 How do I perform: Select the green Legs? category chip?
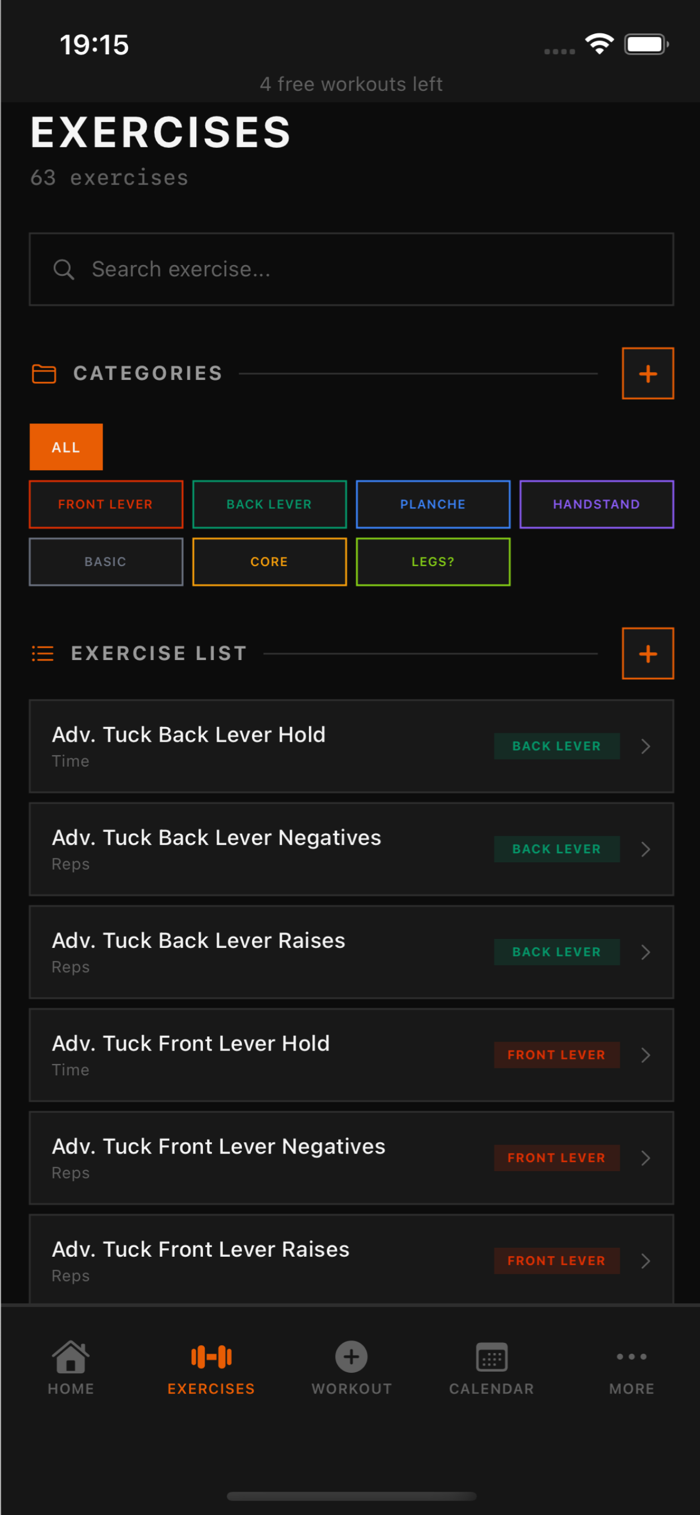(x=433, y=562)
